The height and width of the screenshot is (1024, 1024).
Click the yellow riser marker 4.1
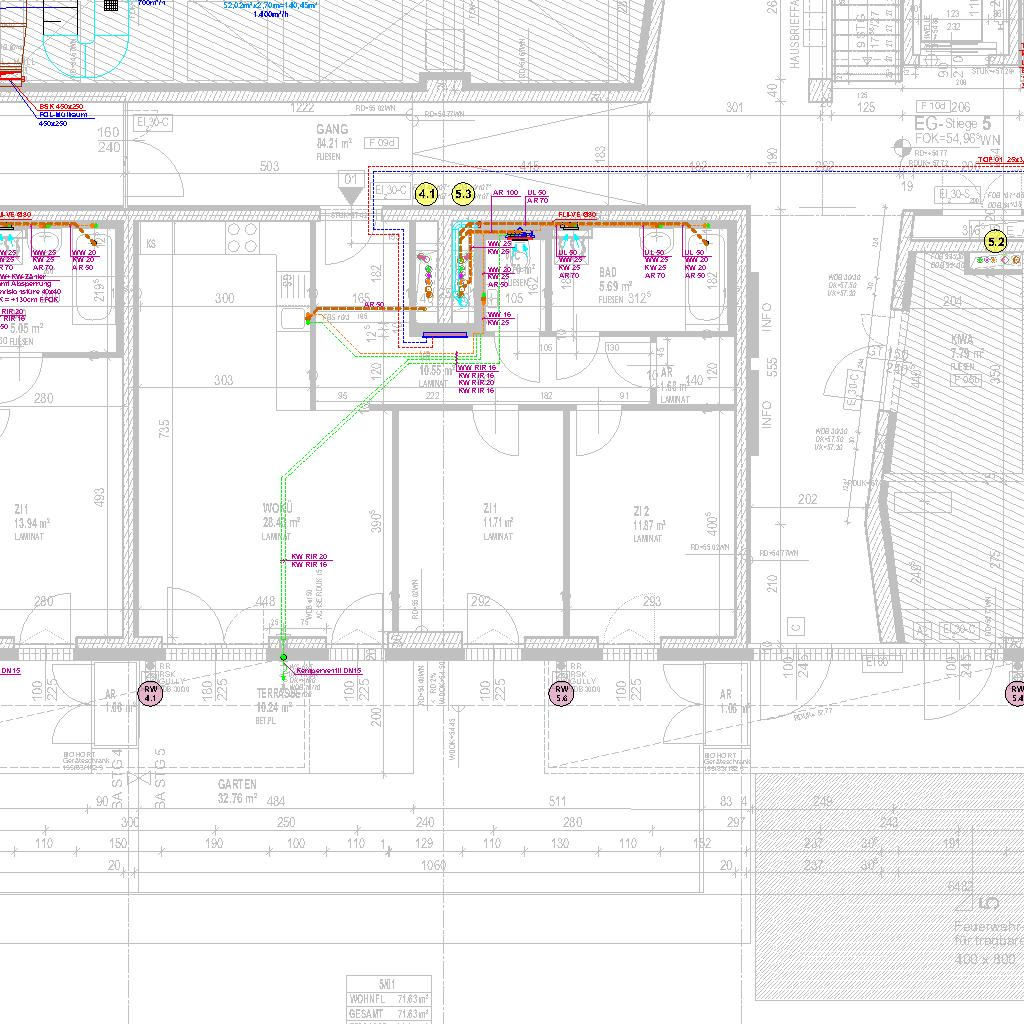(427, 194)
